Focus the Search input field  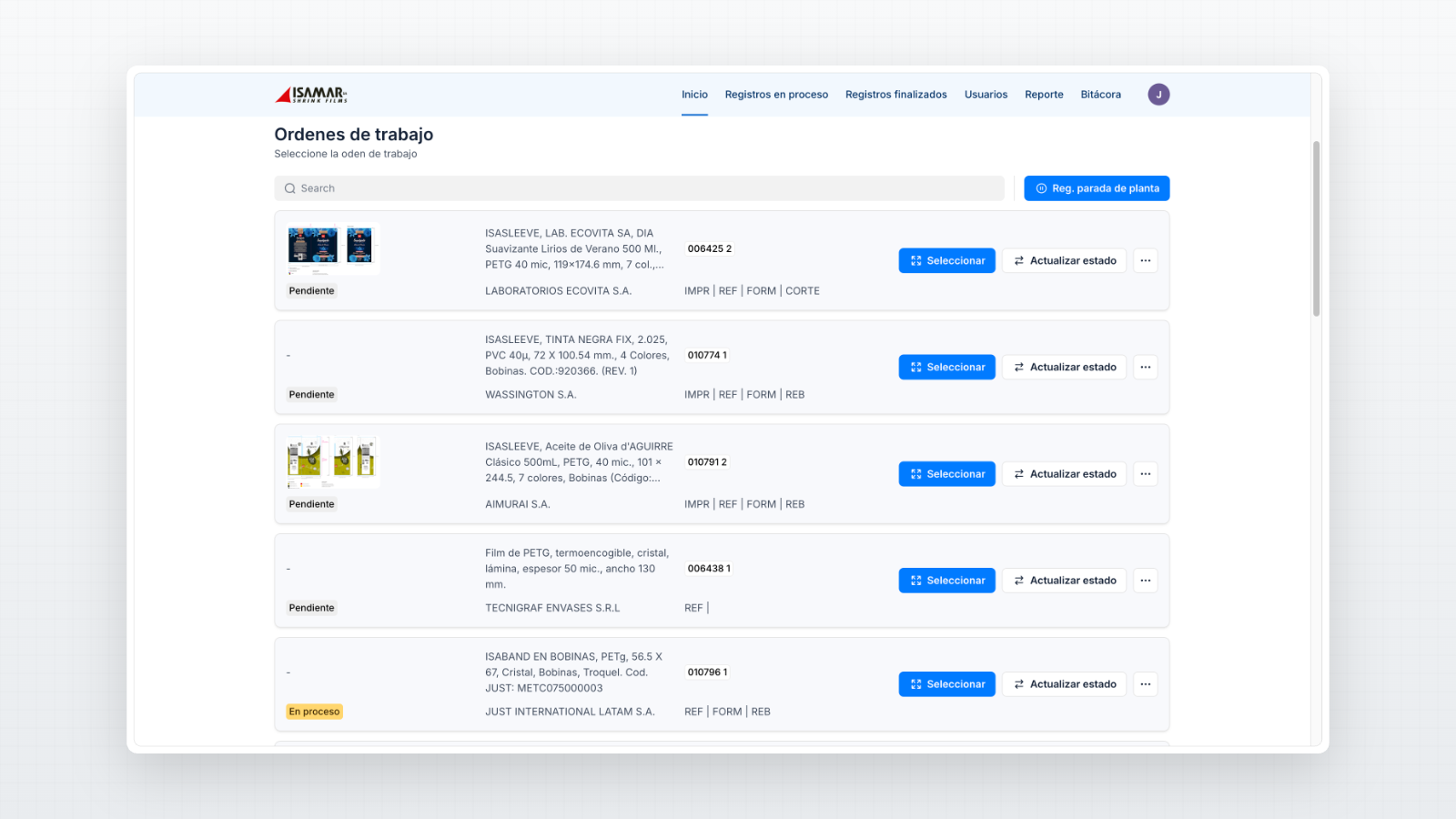coord(640,188)
